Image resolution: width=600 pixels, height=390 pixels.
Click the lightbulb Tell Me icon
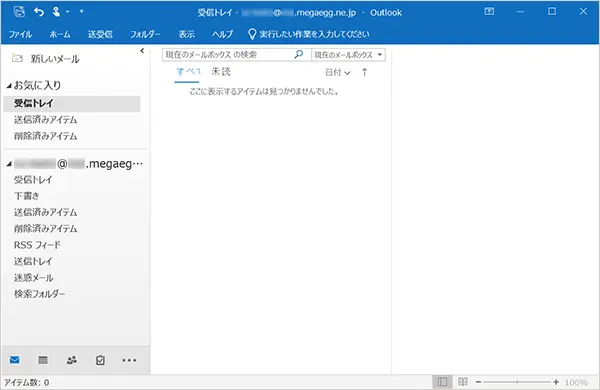252,34
